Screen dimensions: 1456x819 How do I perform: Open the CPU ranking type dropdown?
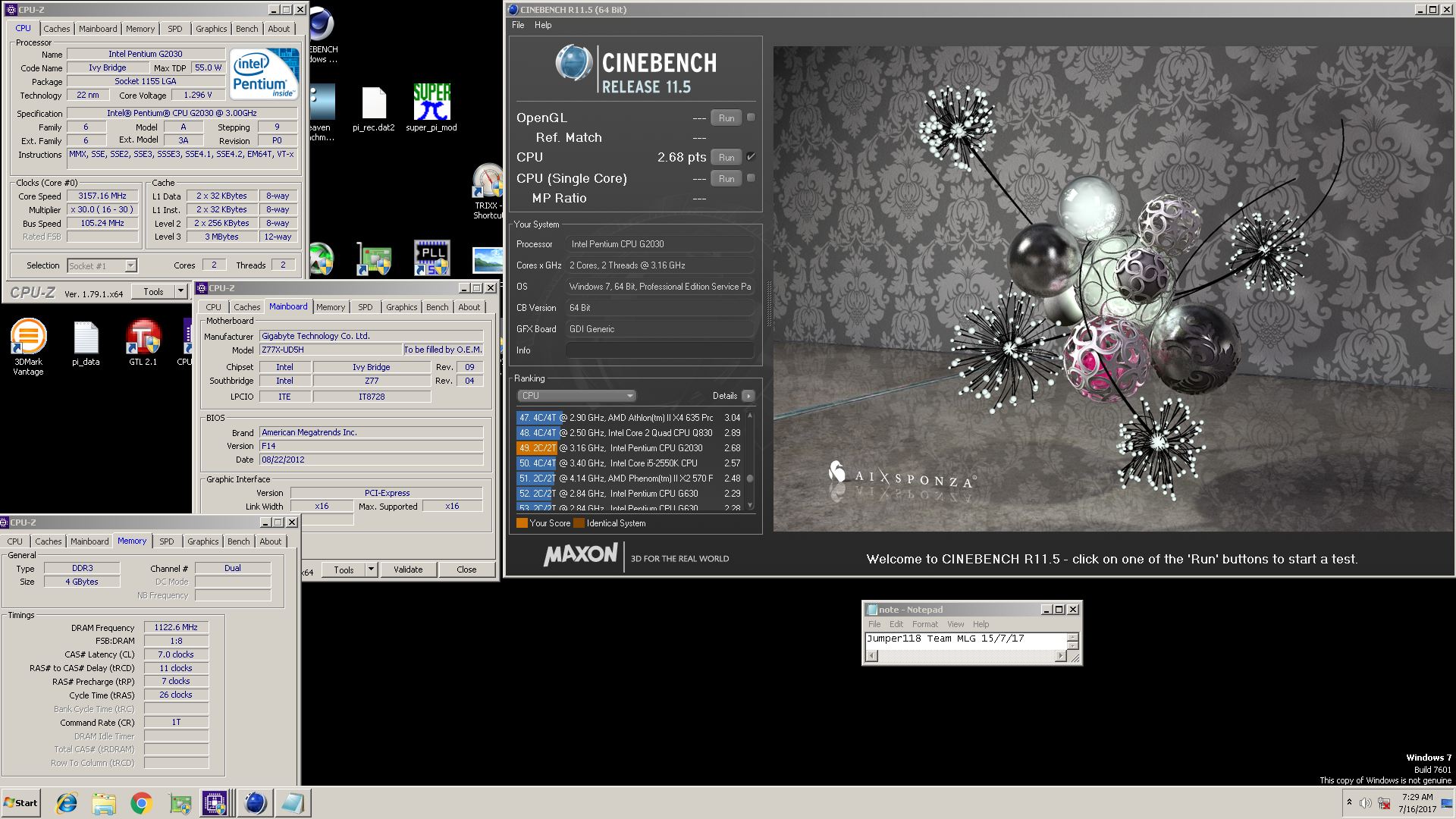(x=576, y=396)
